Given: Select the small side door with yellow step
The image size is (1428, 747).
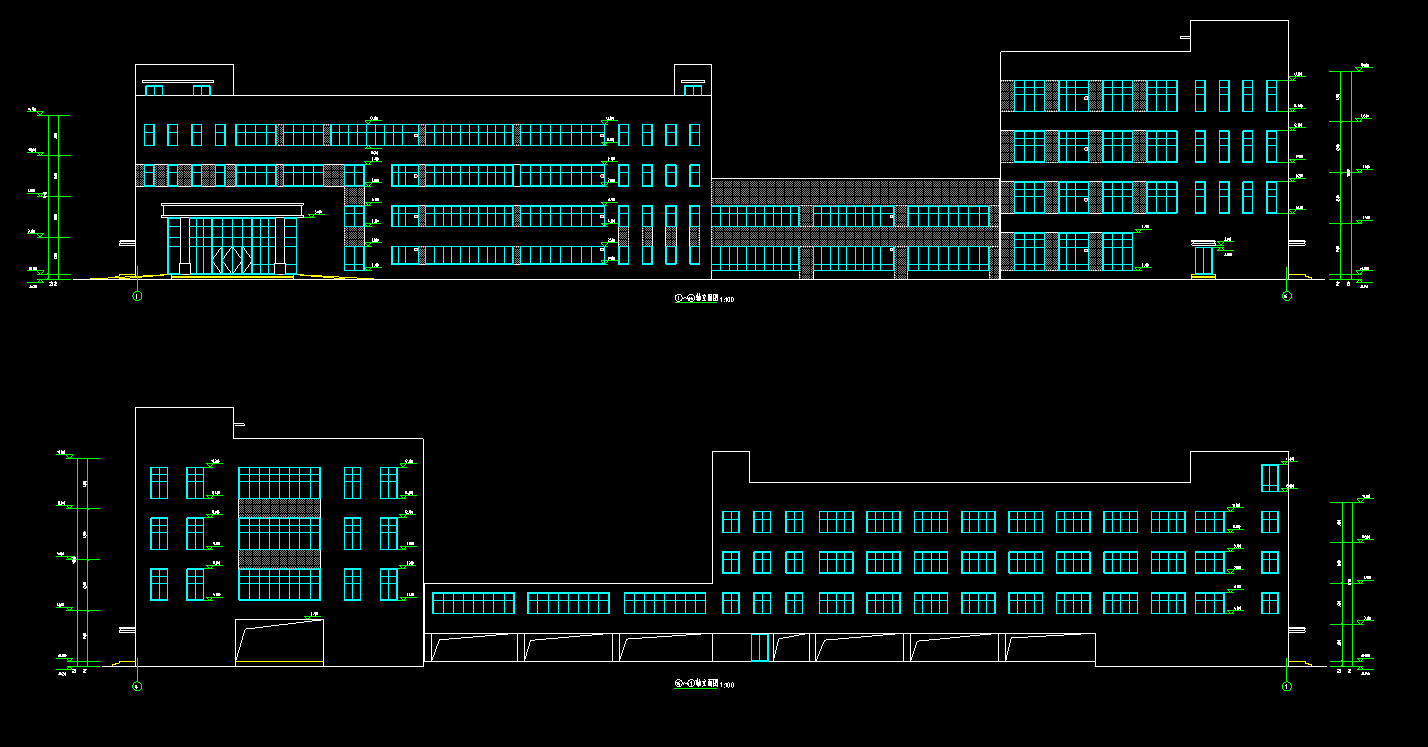Looking at the screenshot, I should [x=1203, y=262].
